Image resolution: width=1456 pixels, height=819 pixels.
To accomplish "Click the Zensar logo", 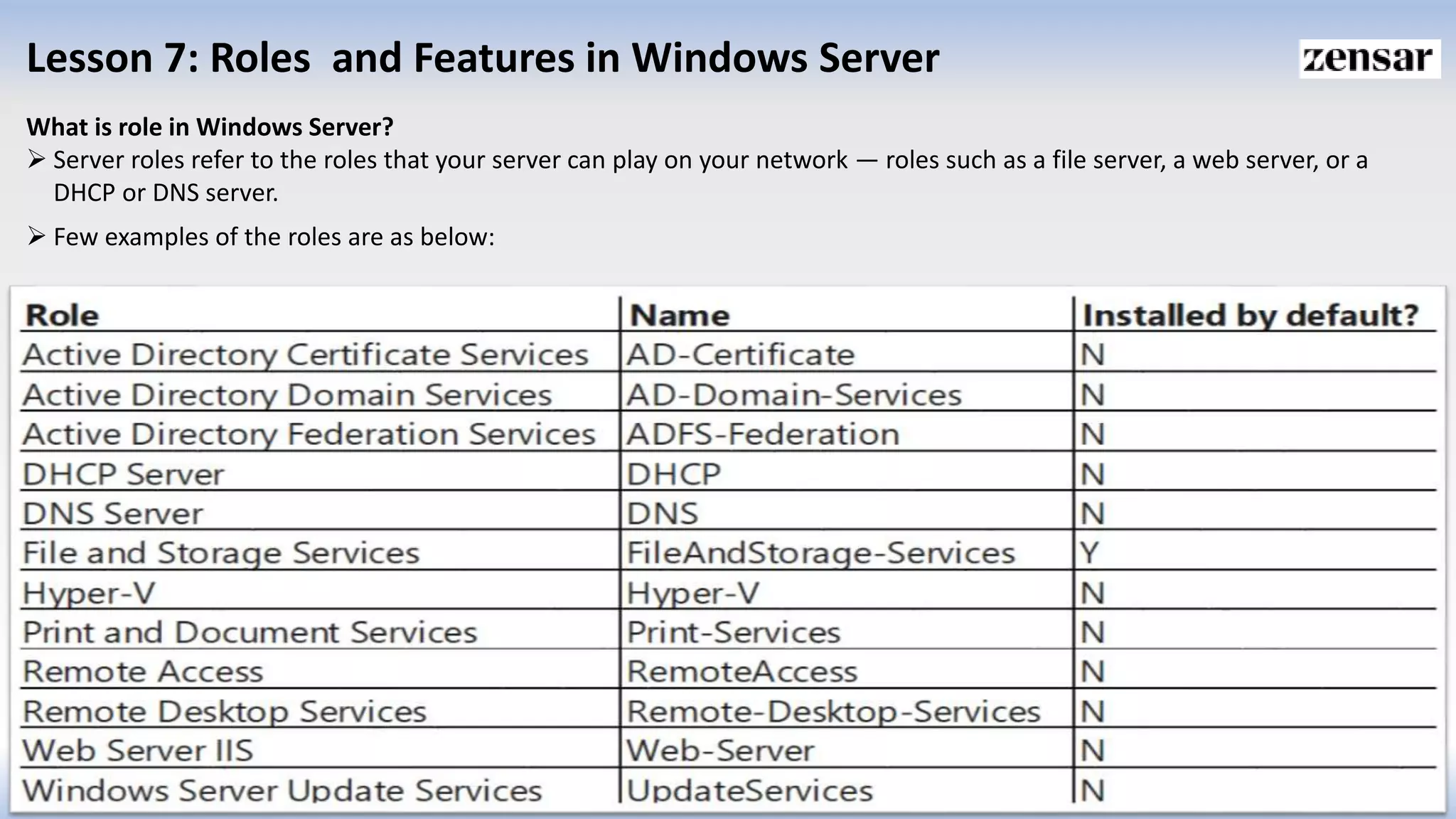I will pyautogui.click(x=1370, y=59).
